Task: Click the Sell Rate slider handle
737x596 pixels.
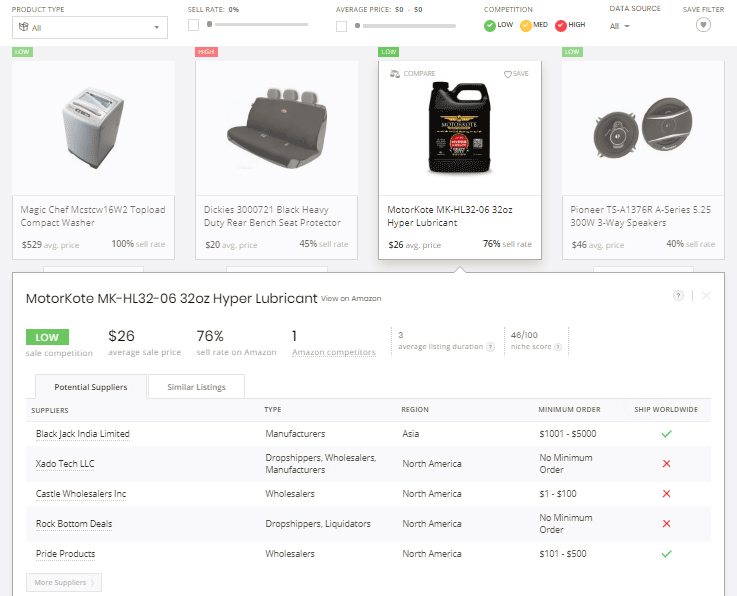Action: click(209, 22)
